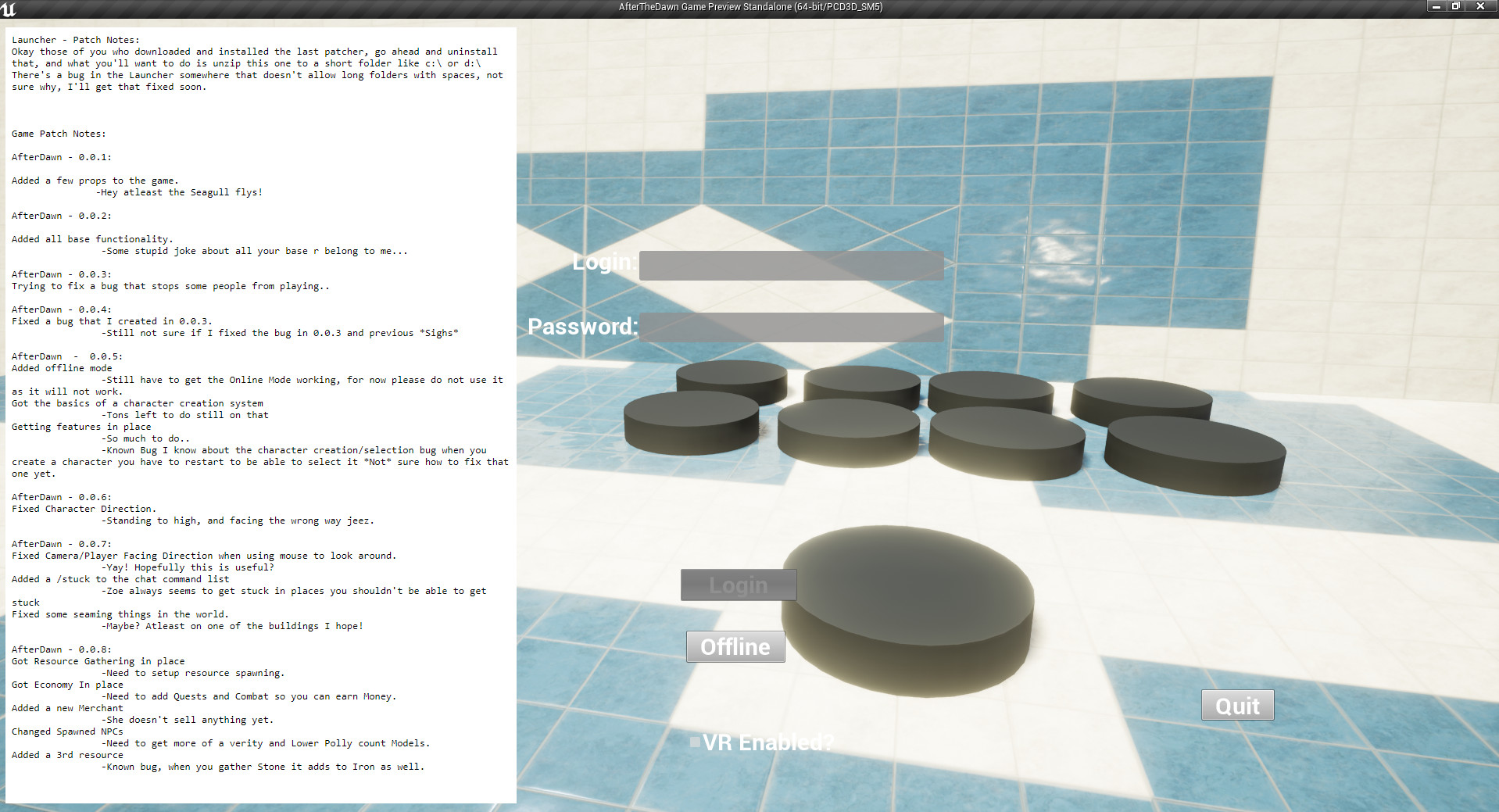
Task: Click the Login username input box
Action: (791, 265)
